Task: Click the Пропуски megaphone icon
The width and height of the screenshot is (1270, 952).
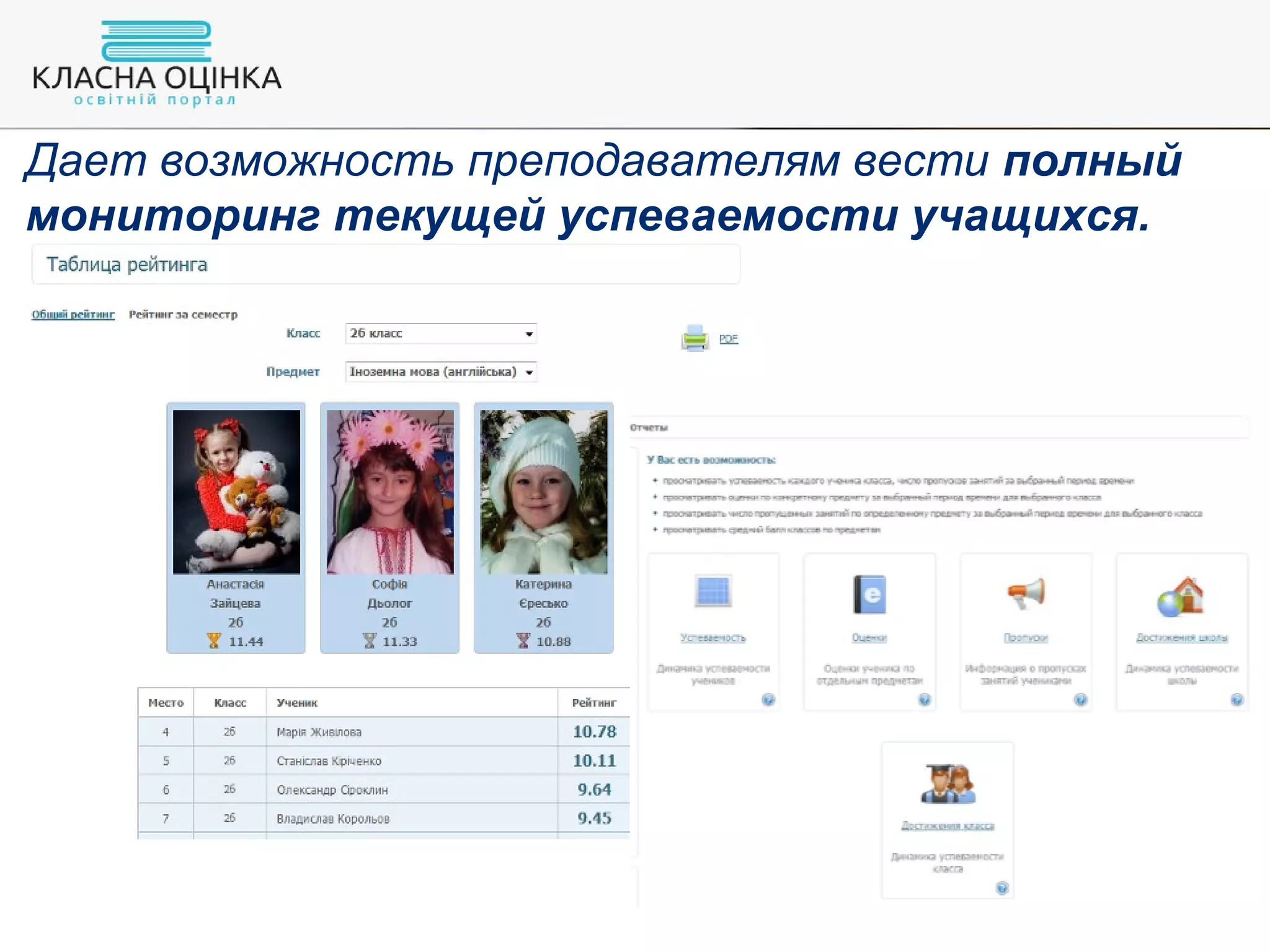Action: 1026,593
